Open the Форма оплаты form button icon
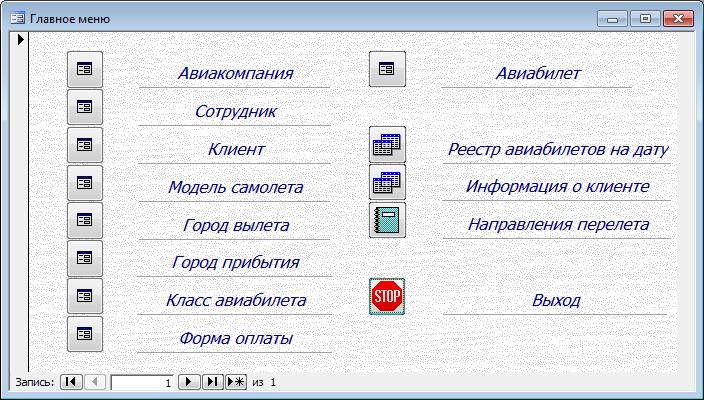 click(x=85, y=334)
